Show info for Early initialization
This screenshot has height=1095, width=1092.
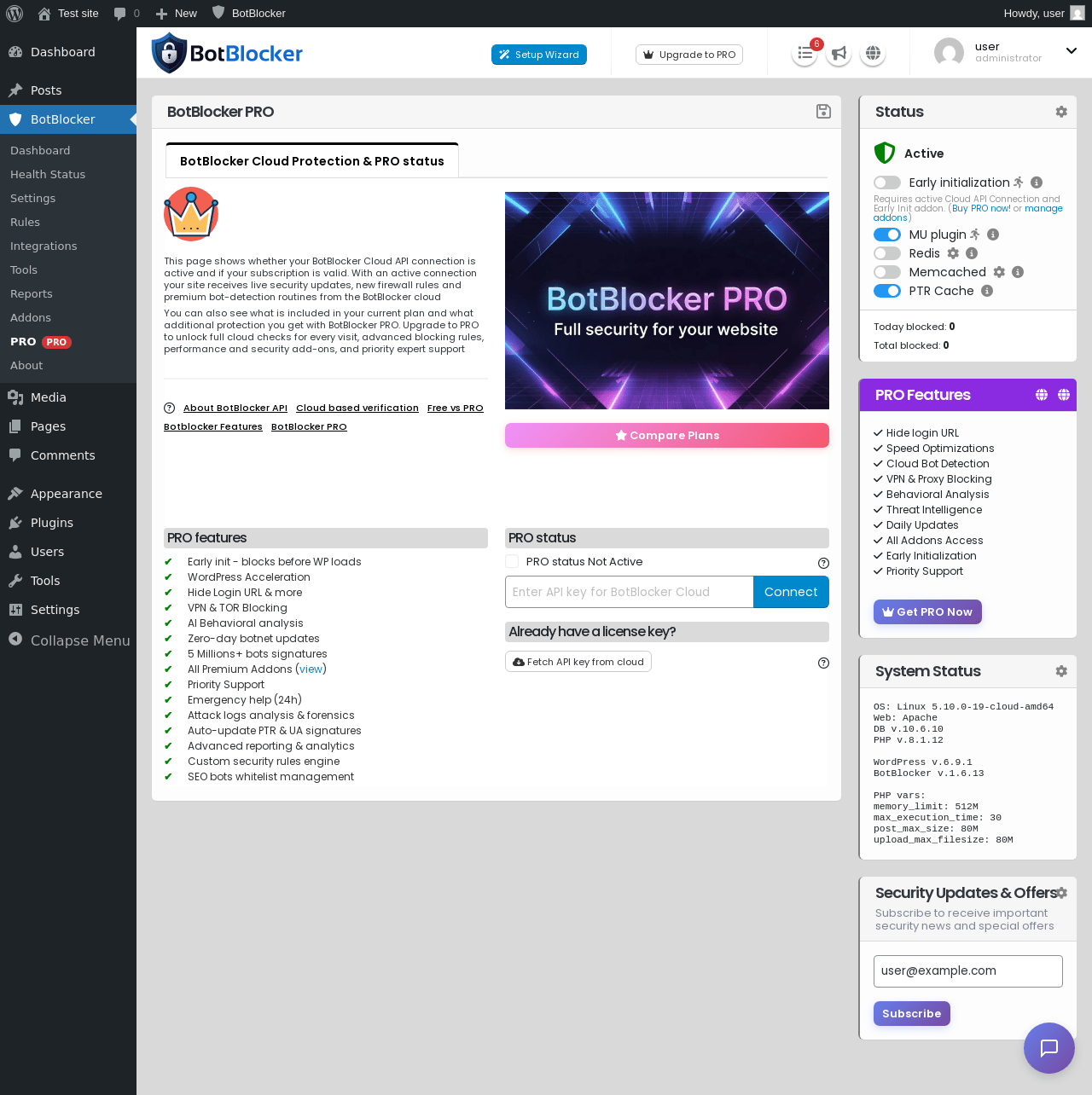pyautogui.click(x=1037, y=182)
